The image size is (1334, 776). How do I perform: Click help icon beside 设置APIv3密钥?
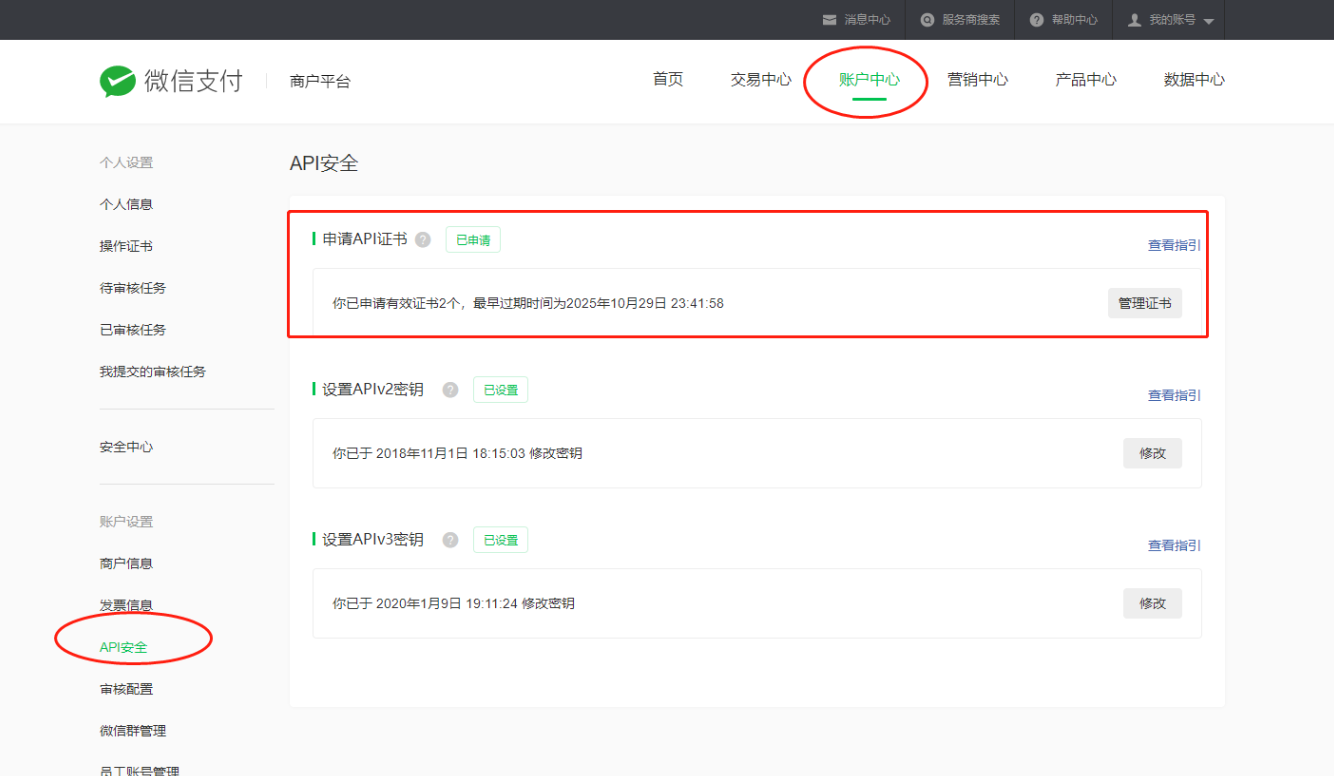450,540
